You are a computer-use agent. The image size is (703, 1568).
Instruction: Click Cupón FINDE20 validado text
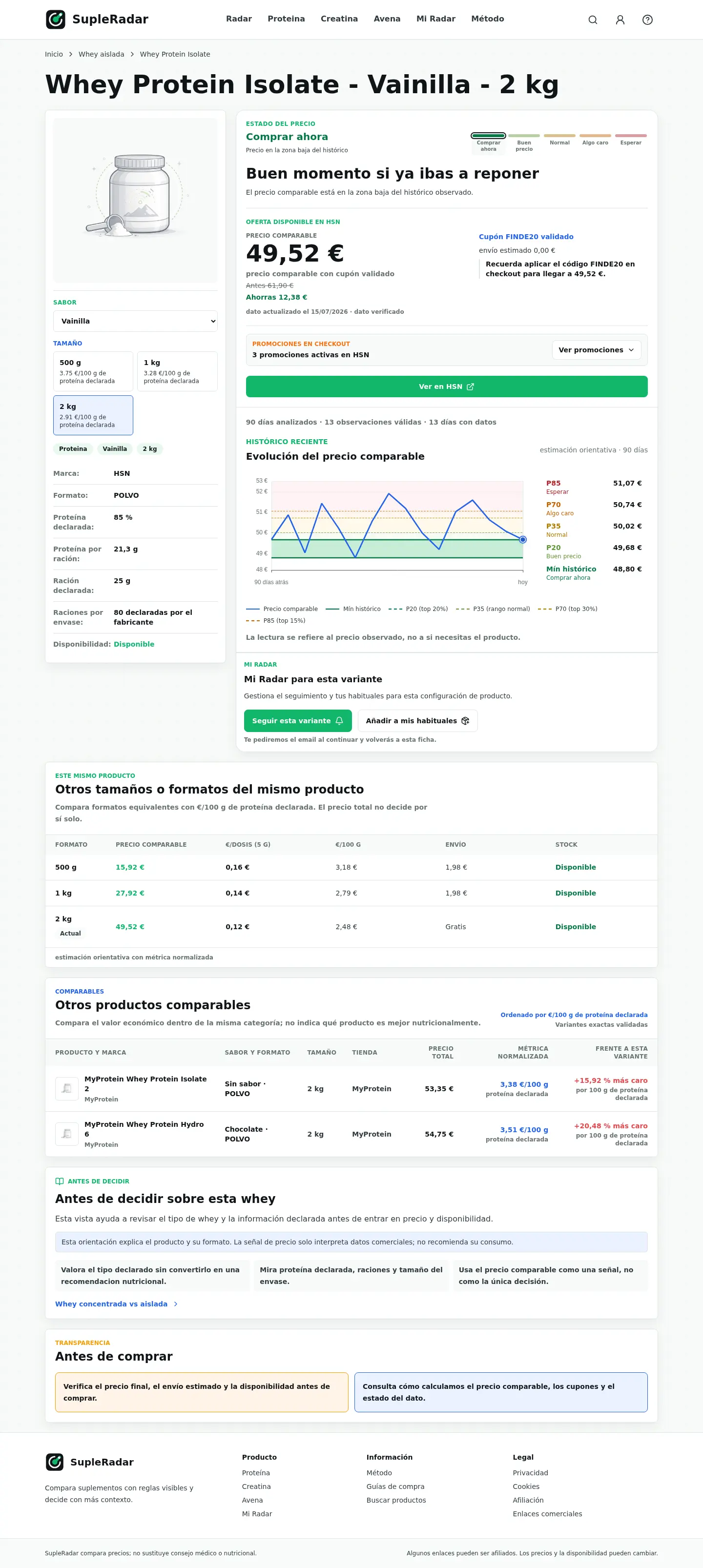point(526,237)
